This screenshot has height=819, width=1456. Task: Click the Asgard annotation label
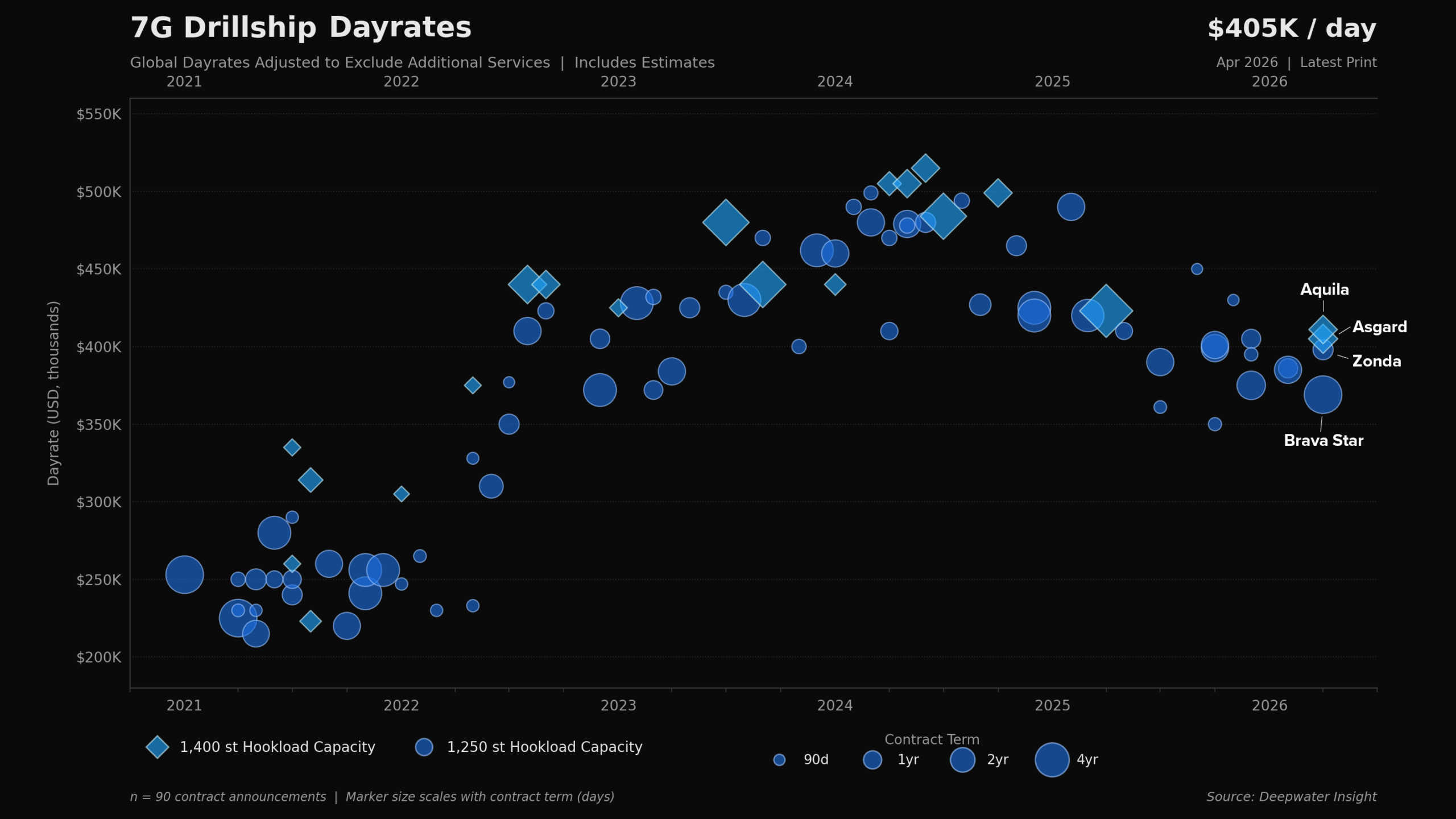pyautogui.click(x=1379, y=327)
